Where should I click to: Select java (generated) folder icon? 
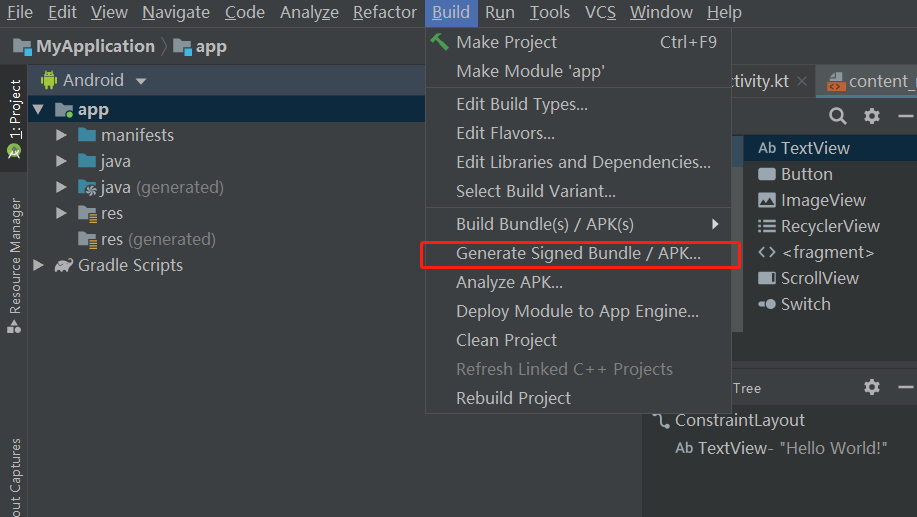(x=87, y=188)
